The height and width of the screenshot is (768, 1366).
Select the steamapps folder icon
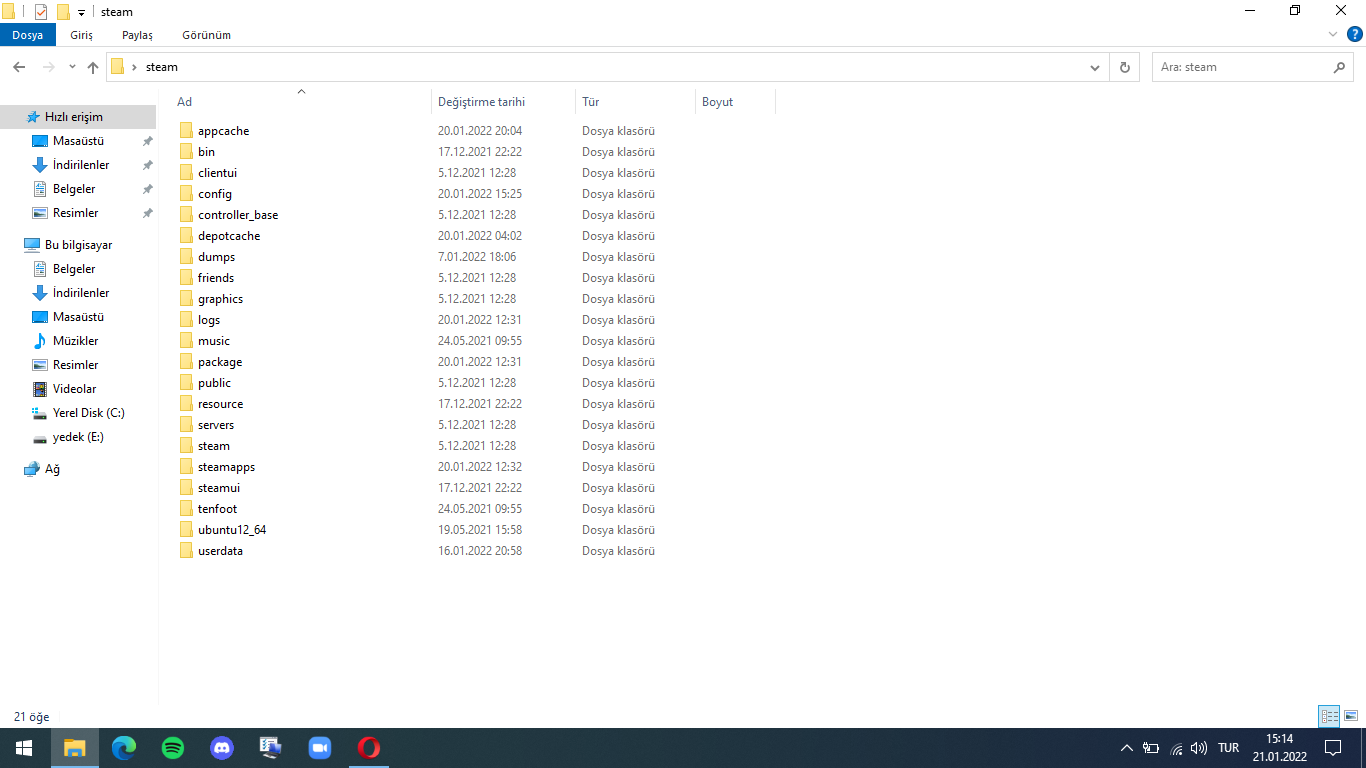186,467
